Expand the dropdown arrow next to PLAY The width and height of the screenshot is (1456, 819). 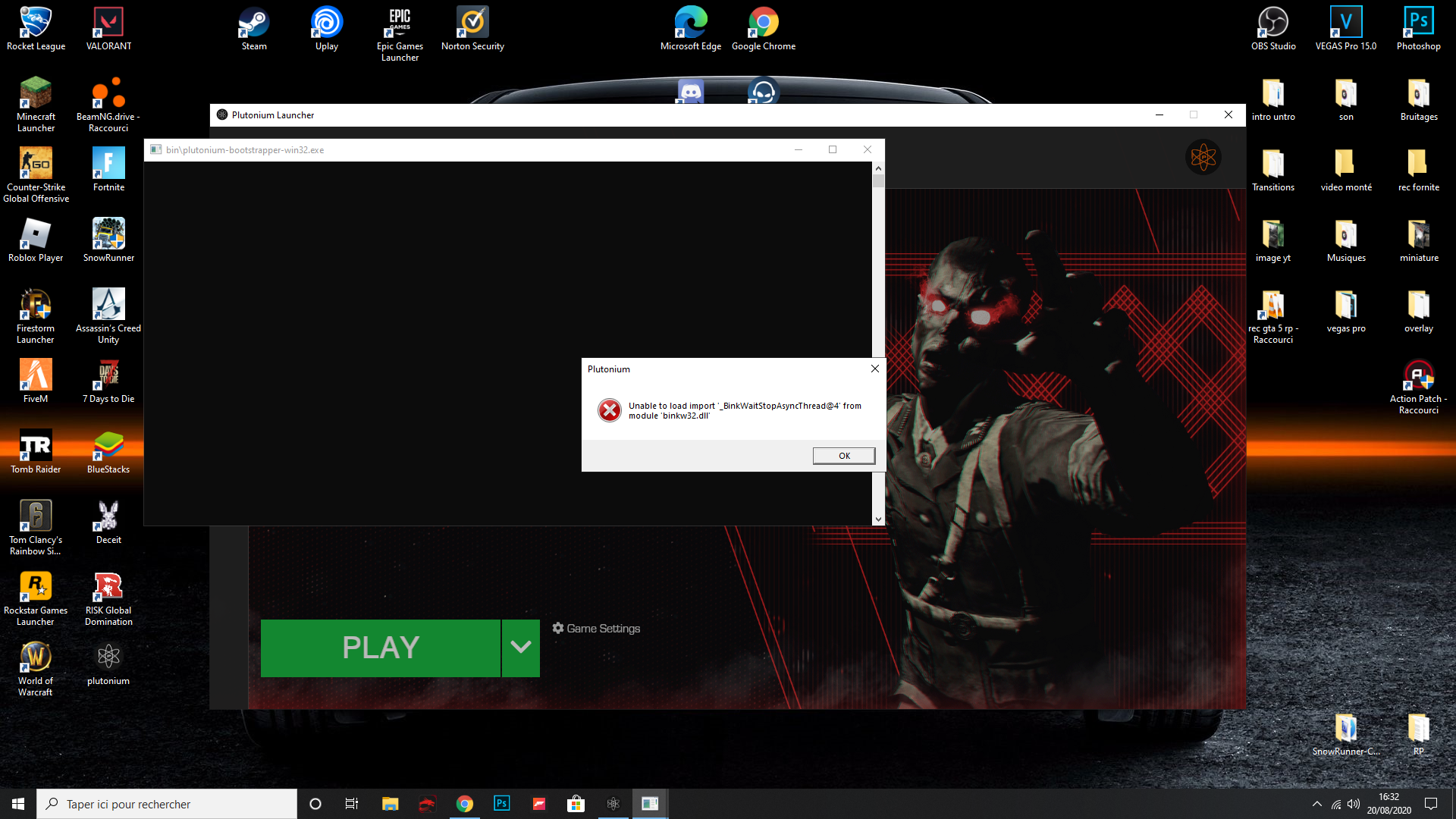tap(521, 648)
